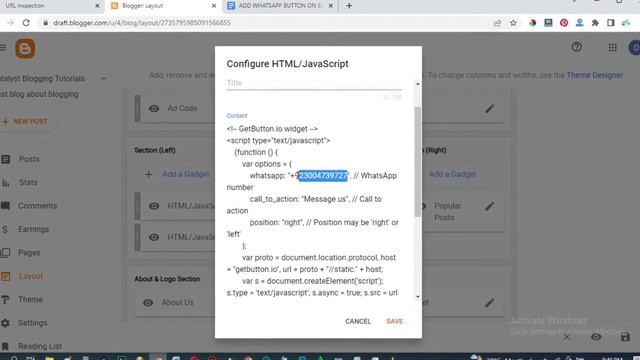Screen dimensions: 640x360
Task: Click the 'Message us' call_to_action text
Action: [x=325, y=199]
